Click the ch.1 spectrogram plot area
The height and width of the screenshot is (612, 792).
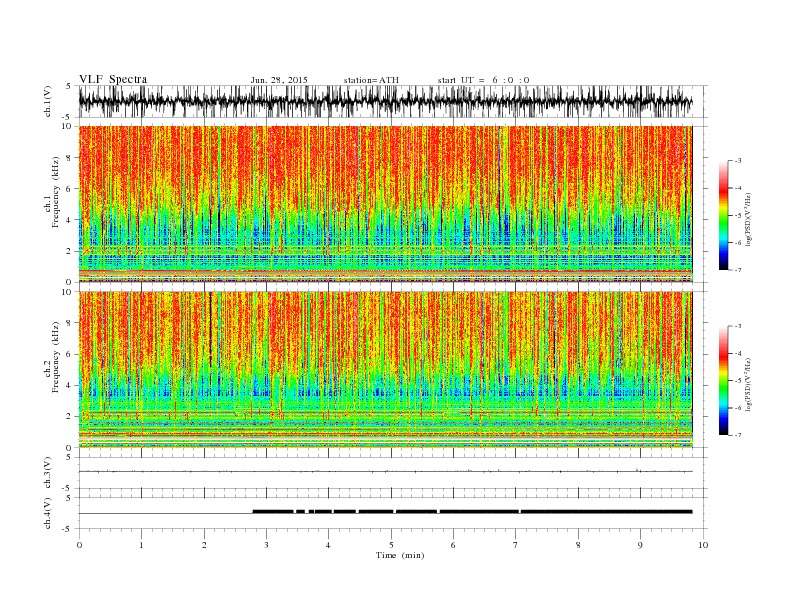tap(385, 204)
